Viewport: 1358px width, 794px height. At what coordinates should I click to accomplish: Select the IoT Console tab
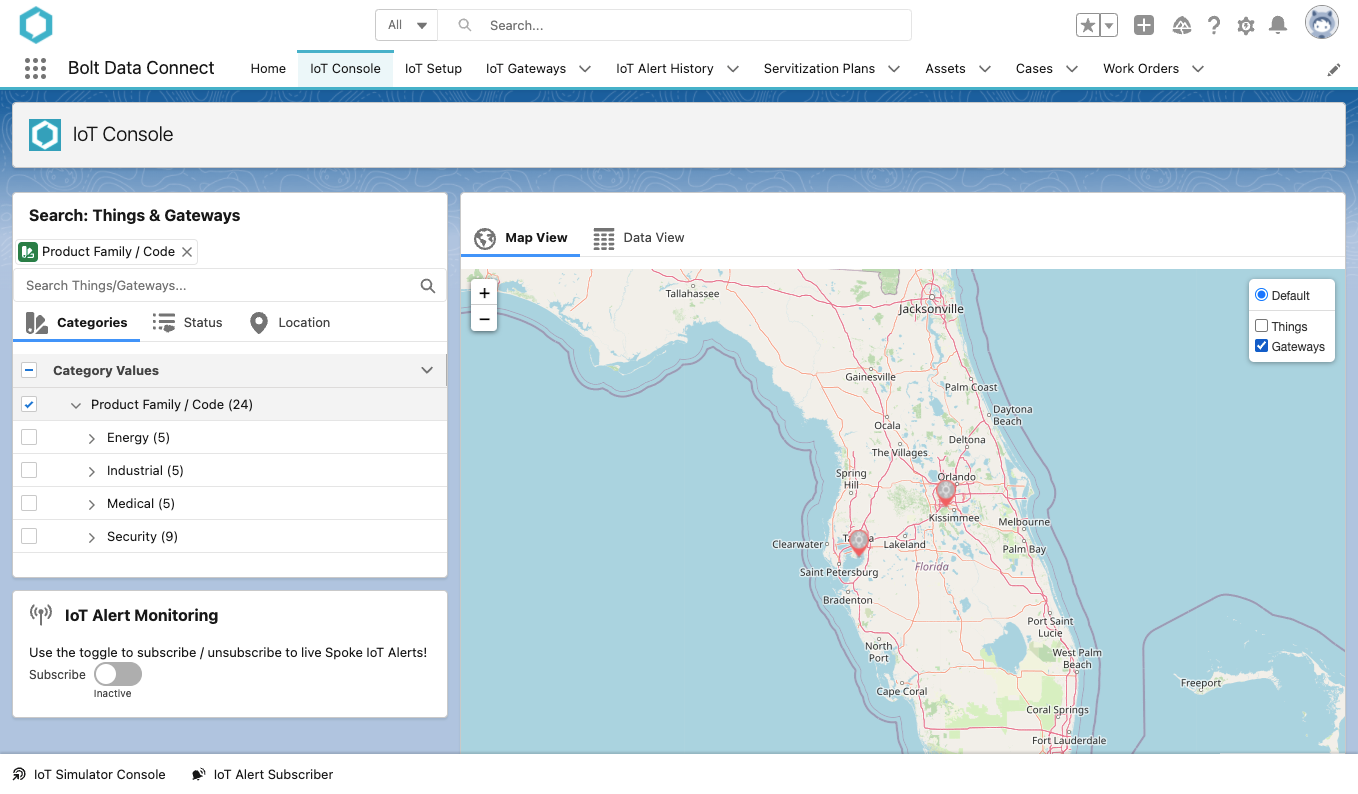(x=345, y=69)
